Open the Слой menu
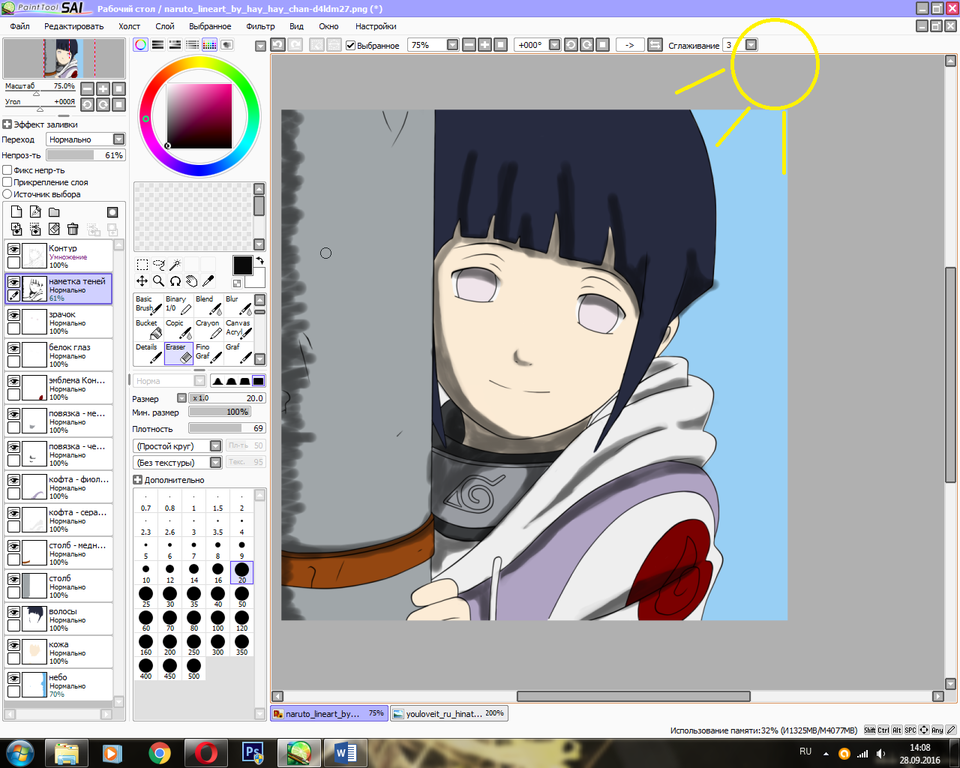Screen dimensions: 960x768 point(165,26)
